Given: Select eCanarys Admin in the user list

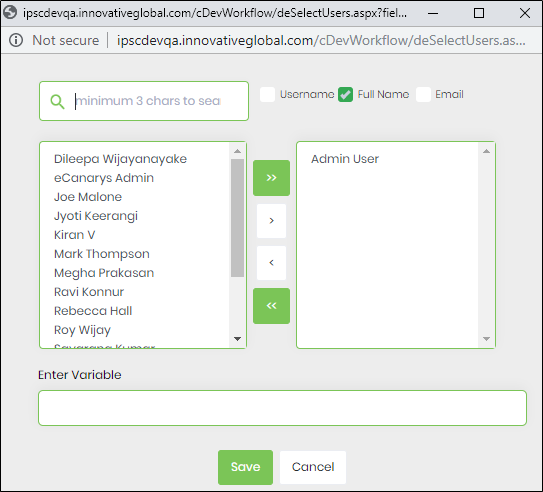Looking at the screenshot, I should click(x=104, y=178).
